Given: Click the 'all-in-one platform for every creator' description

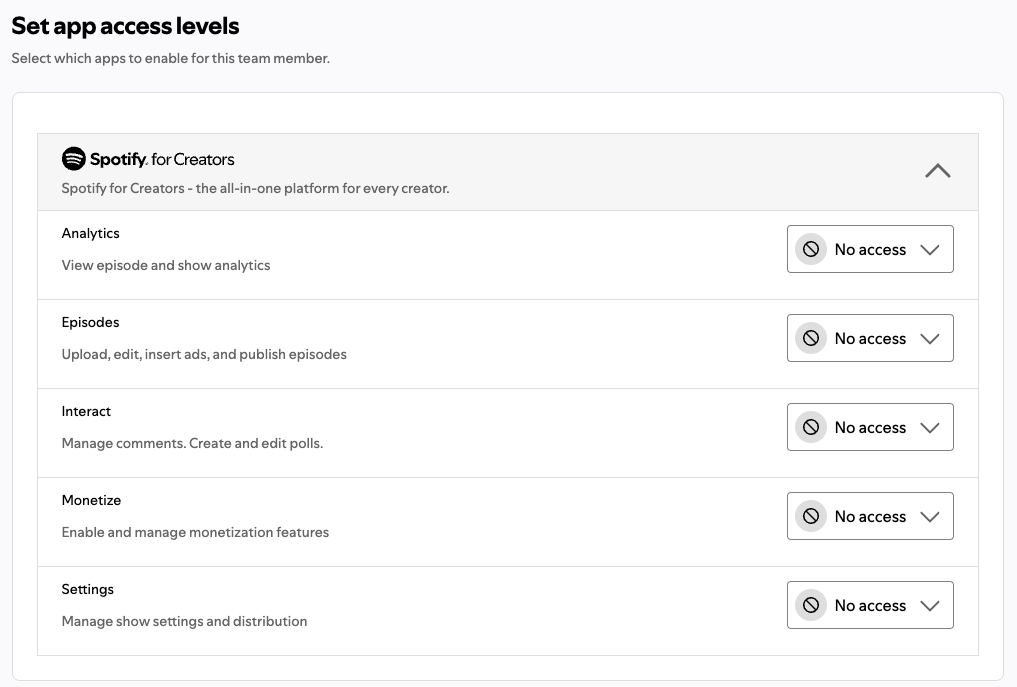Looking at the screenshot, I should (255, 189).
